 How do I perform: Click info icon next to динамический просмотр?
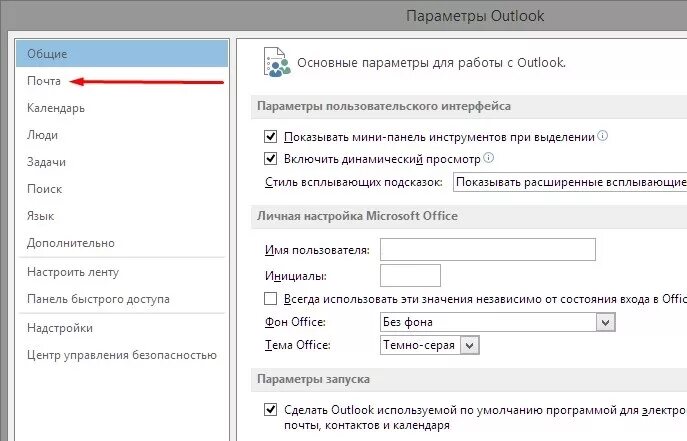tap(489, 158)
